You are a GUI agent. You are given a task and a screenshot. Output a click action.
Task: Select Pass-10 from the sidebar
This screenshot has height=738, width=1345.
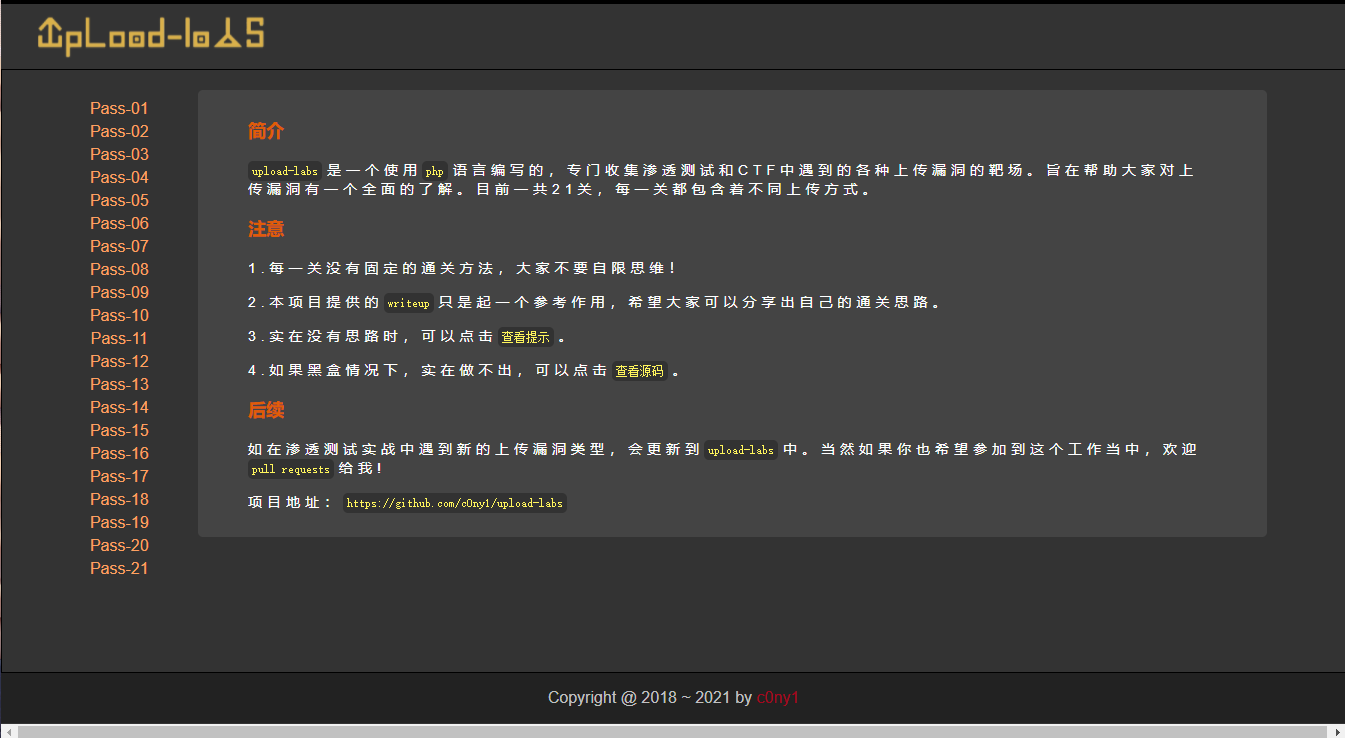tap(118, 315)
